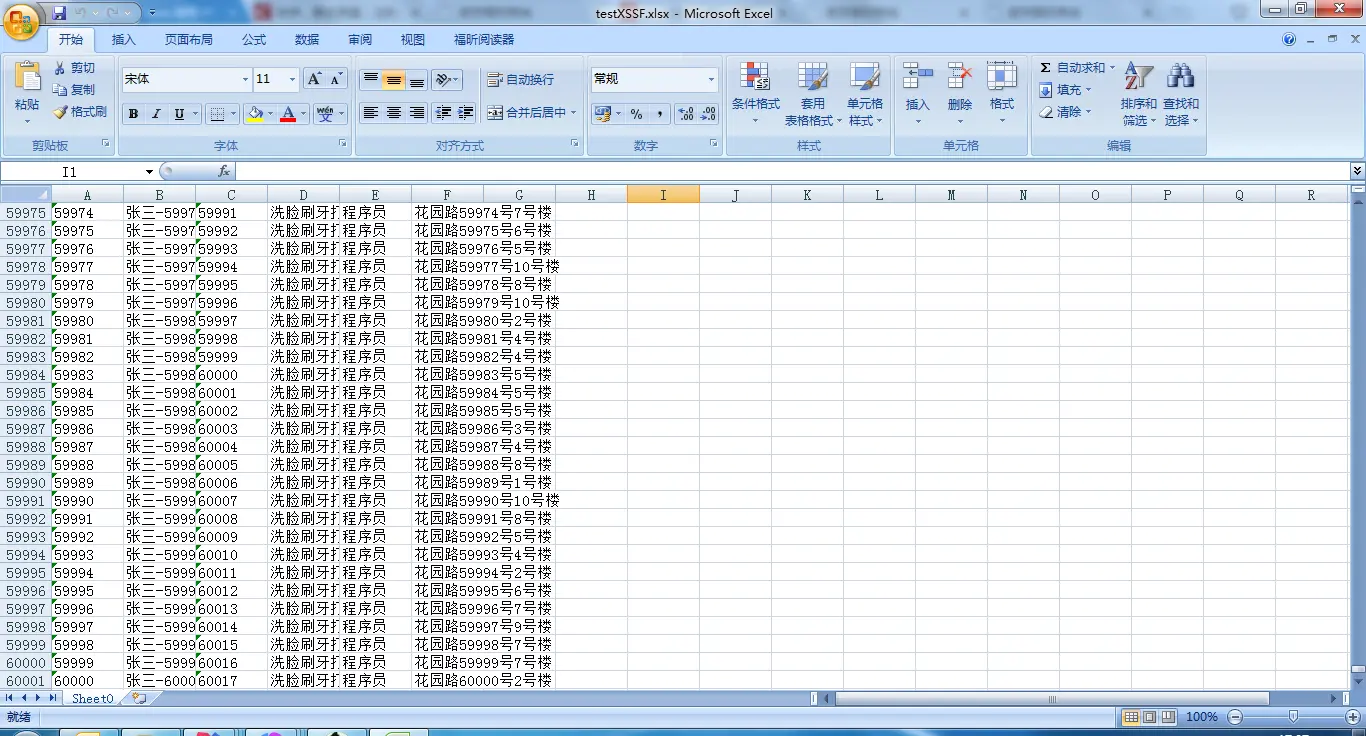The width and height of the screenshot is (1366, 736).
Task: Click the decrease decimal places icon
Action: [708, 114]
